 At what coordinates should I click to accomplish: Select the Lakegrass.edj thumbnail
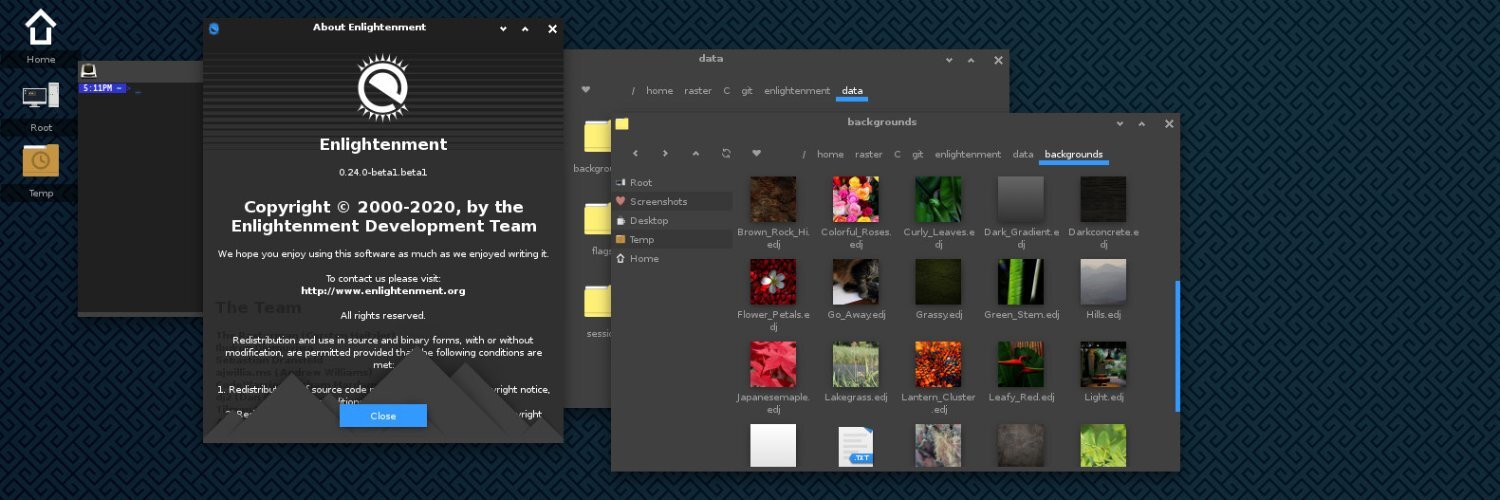856,364
